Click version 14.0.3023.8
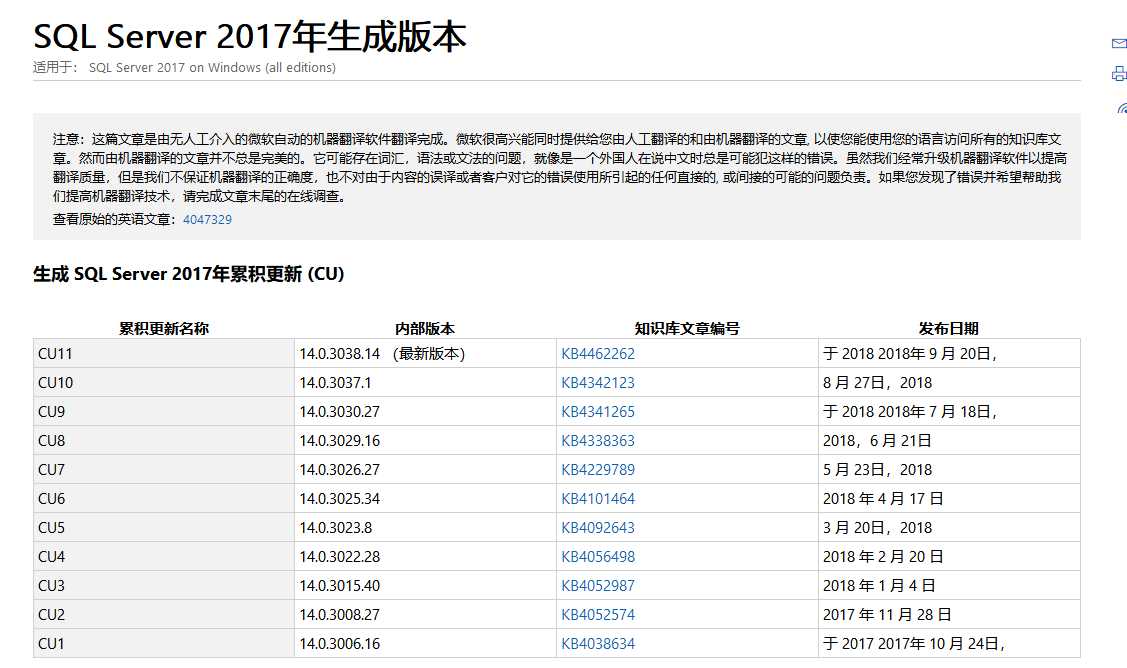 [336, 528]
